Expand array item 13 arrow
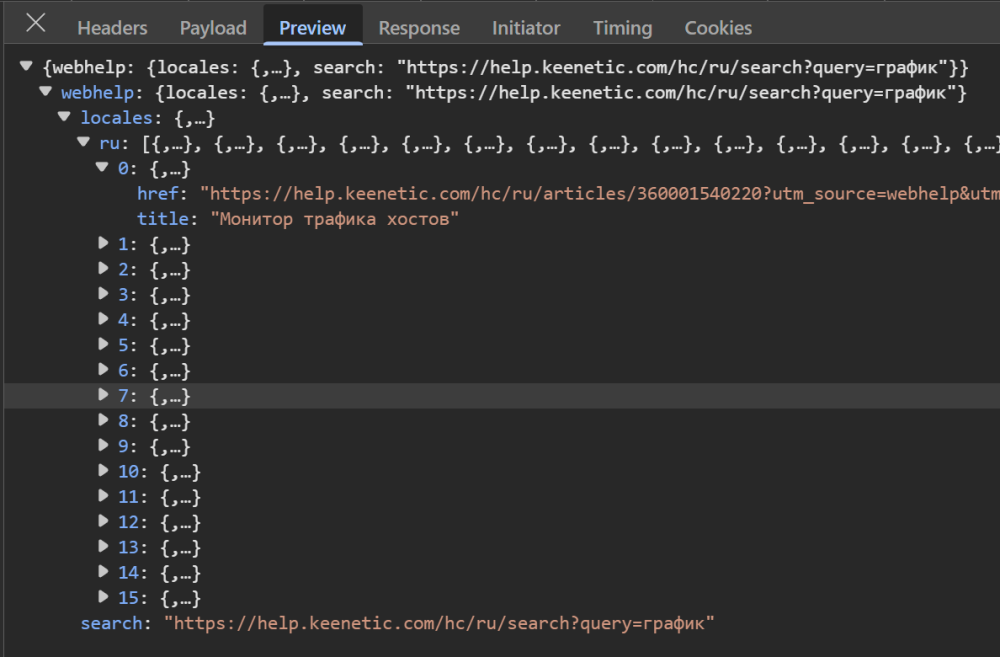The height and width of the screenshot is (657, 1000). coord(103,546)
